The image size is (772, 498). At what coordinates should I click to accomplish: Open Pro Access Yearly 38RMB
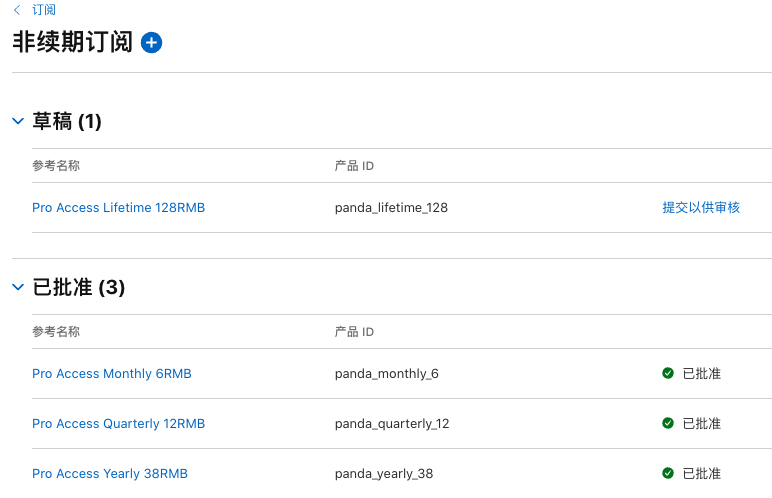[x=109, y=474]
